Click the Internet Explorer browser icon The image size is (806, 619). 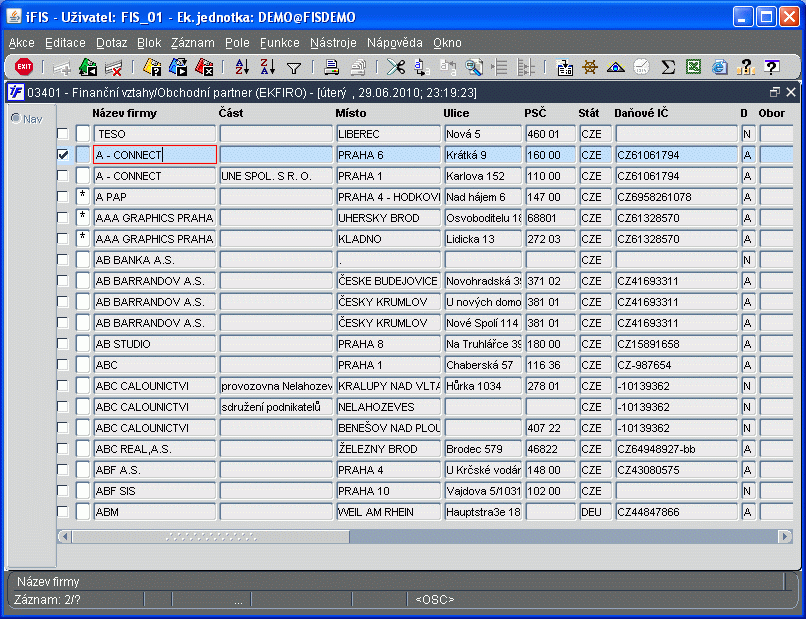(x=720, y=67)
